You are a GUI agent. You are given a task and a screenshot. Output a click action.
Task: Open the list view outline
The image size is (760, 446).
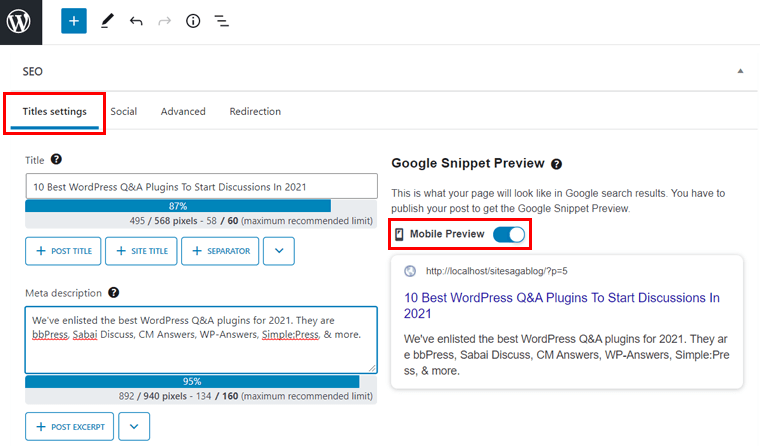(222, 21)
